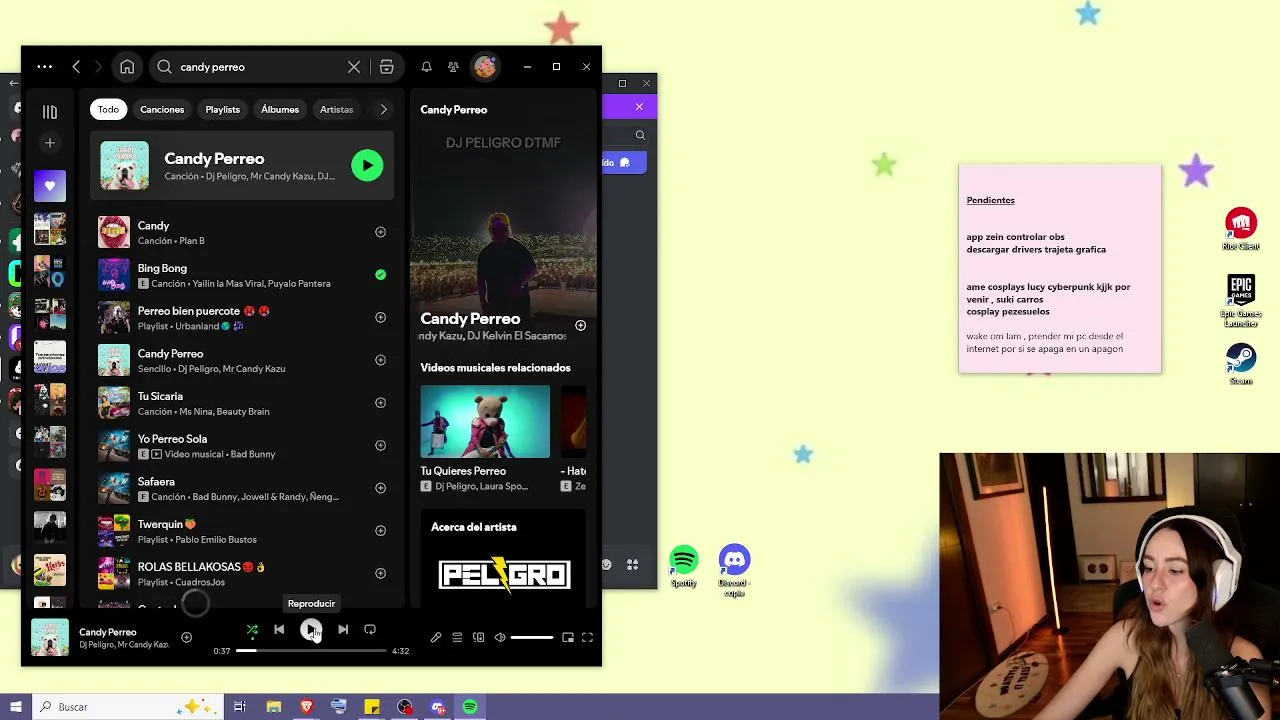The width and height of the screenshot is (1280, 720).
Task: Play the top result Candy Perreo
Action: click(367, 165)
